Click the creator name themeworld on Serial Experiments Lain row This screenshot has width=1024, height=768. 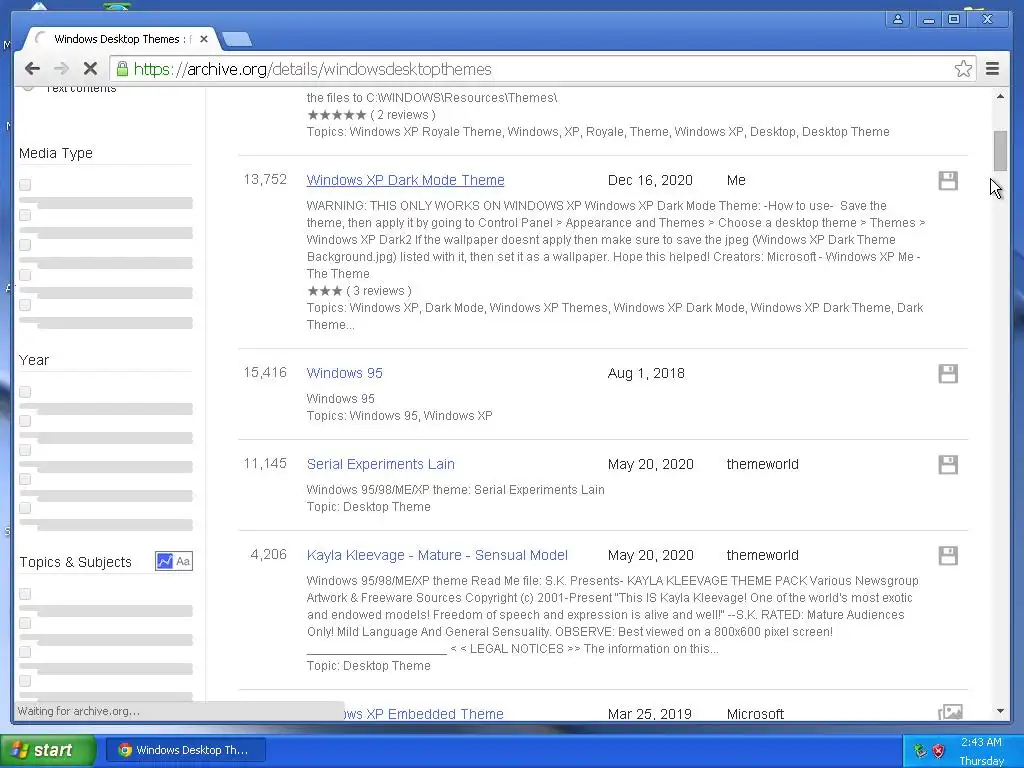pyautogui.click(x=762, y=464)
